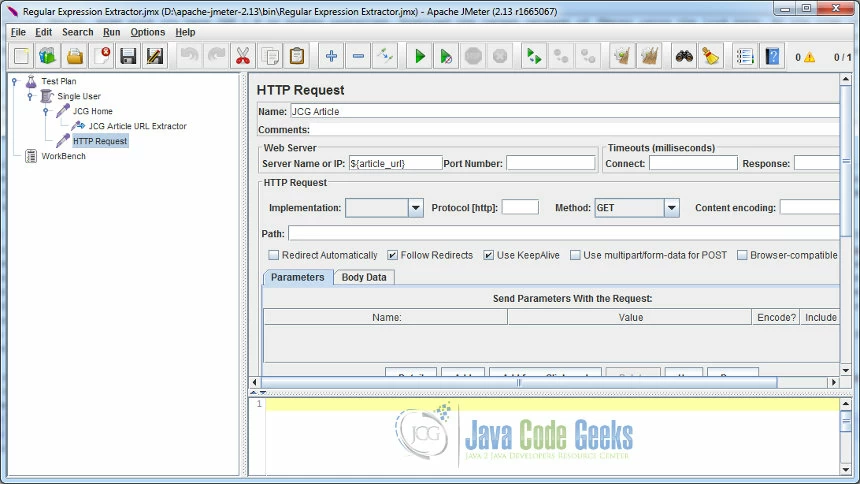Enable Redirect Automatically checkbox
This screenshot has height=484, width=860.
pos(273,255)
